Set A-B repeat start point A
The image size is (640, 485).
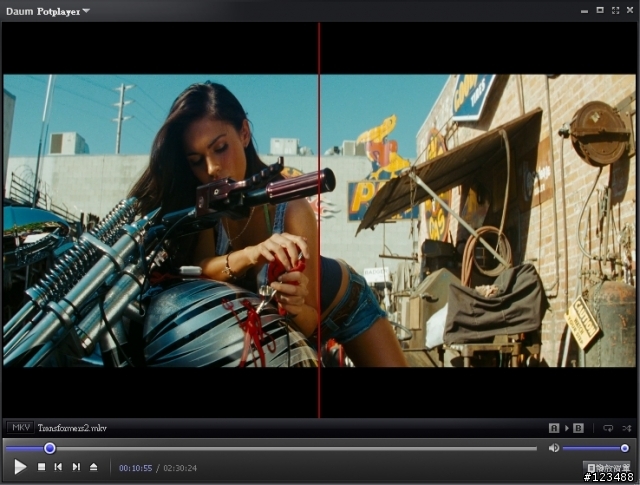[554, 428]
